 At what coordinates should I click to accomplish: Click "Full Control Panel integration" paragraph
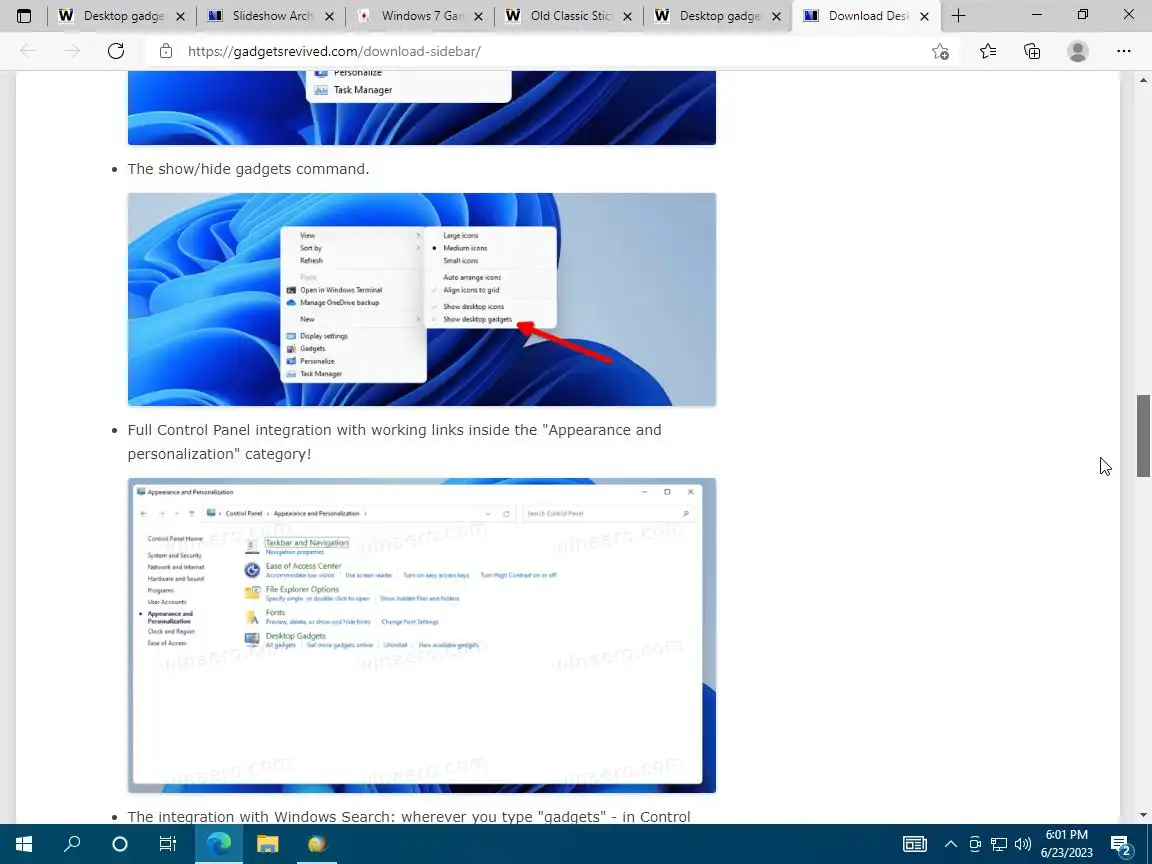pyautogui.click(x=395, y=442)
